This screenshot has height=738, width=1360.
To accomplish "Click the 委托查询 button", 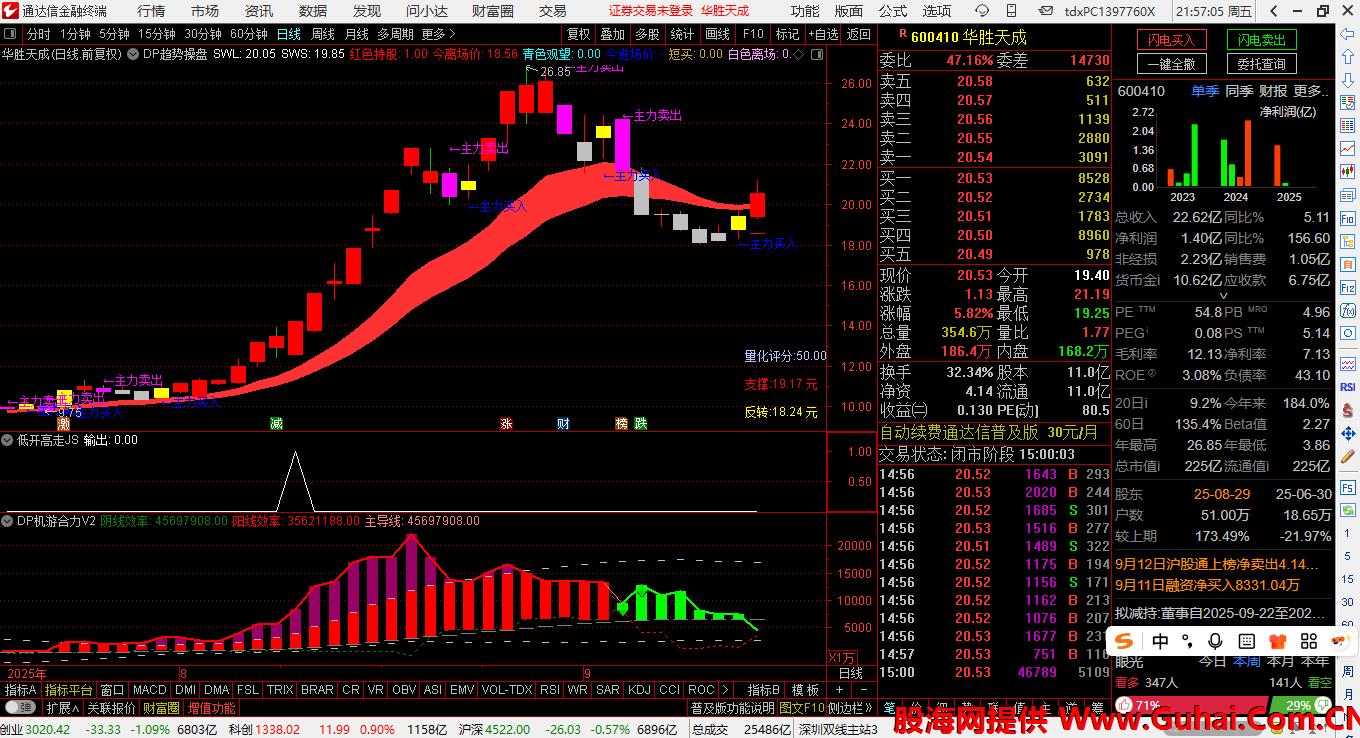I will 1261,64.
